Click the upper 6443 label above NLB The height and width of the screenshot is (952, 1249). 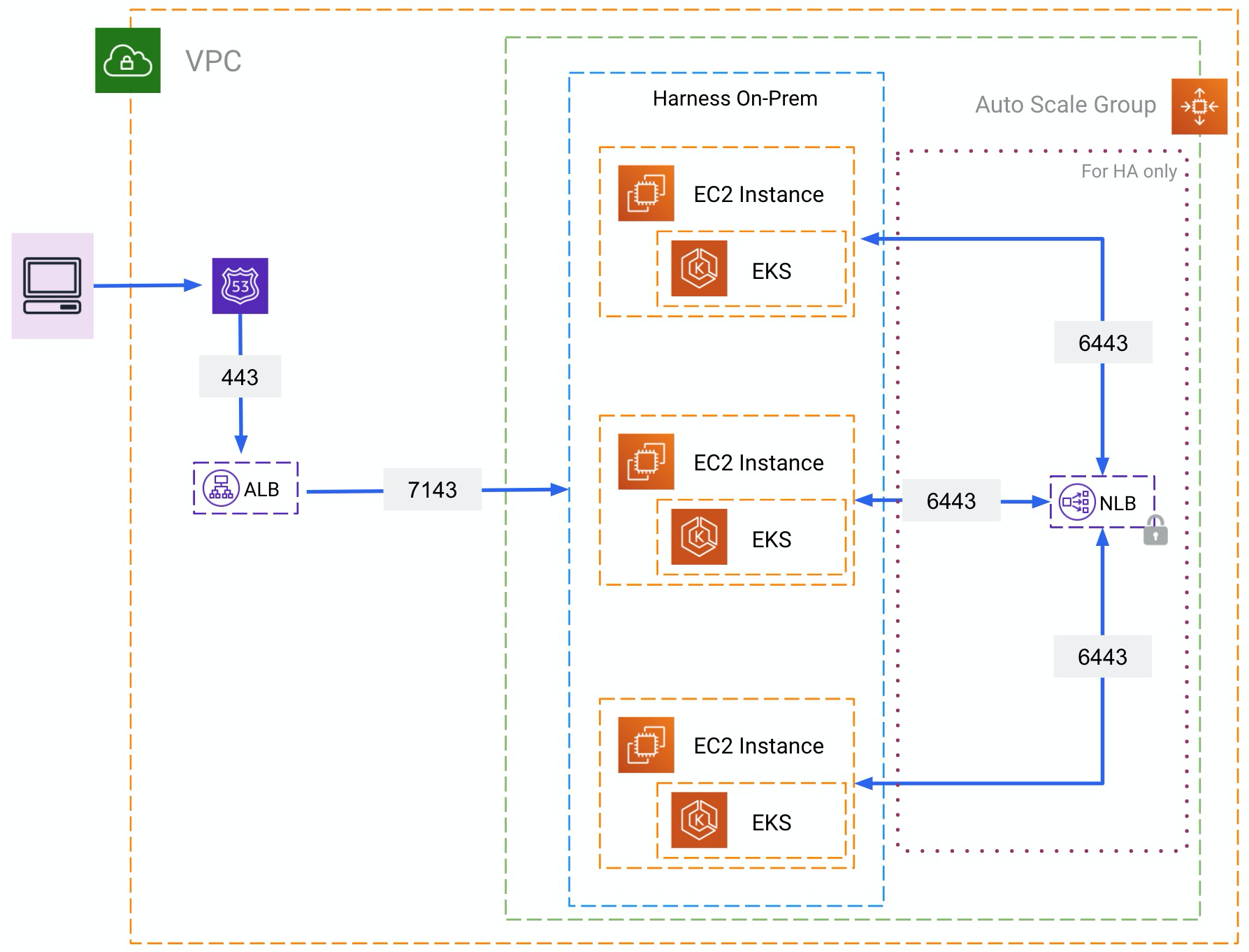pyautogui.click(x=1103, y=342)
